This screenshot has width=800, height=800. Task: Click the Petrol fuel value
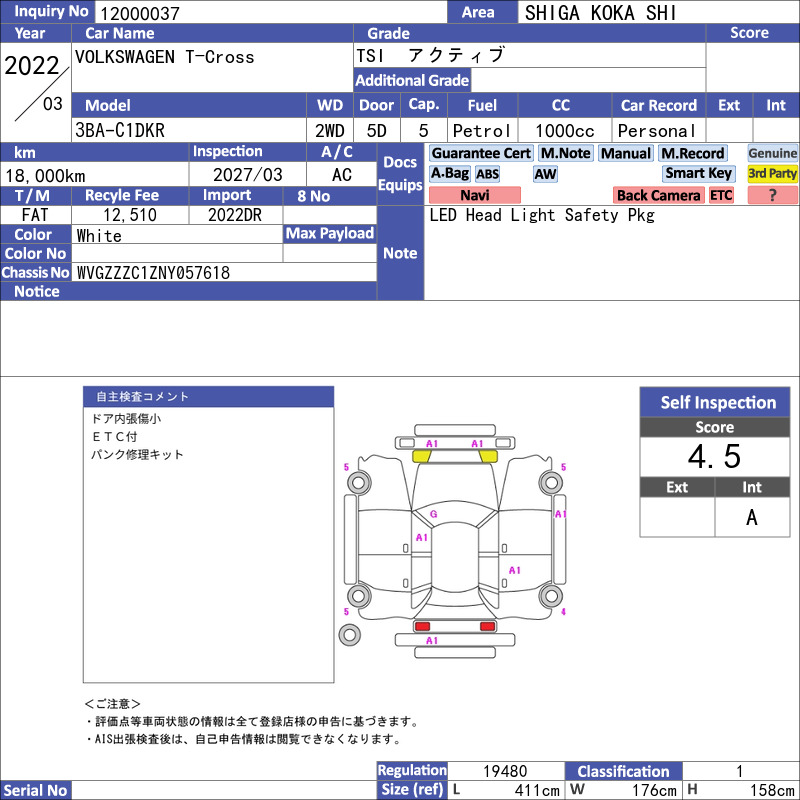point(482,131)
